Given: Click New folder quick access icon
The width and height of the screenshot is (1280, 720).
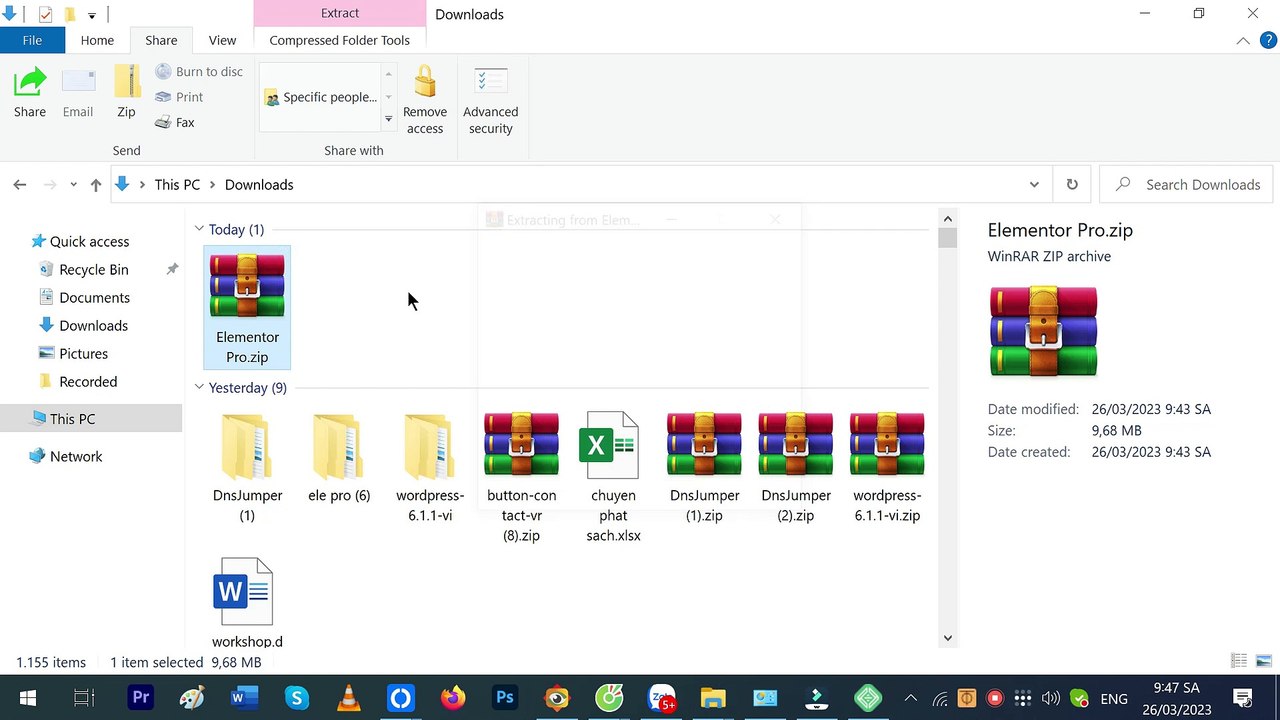Looking at the screenshot, I should (70, 14).
